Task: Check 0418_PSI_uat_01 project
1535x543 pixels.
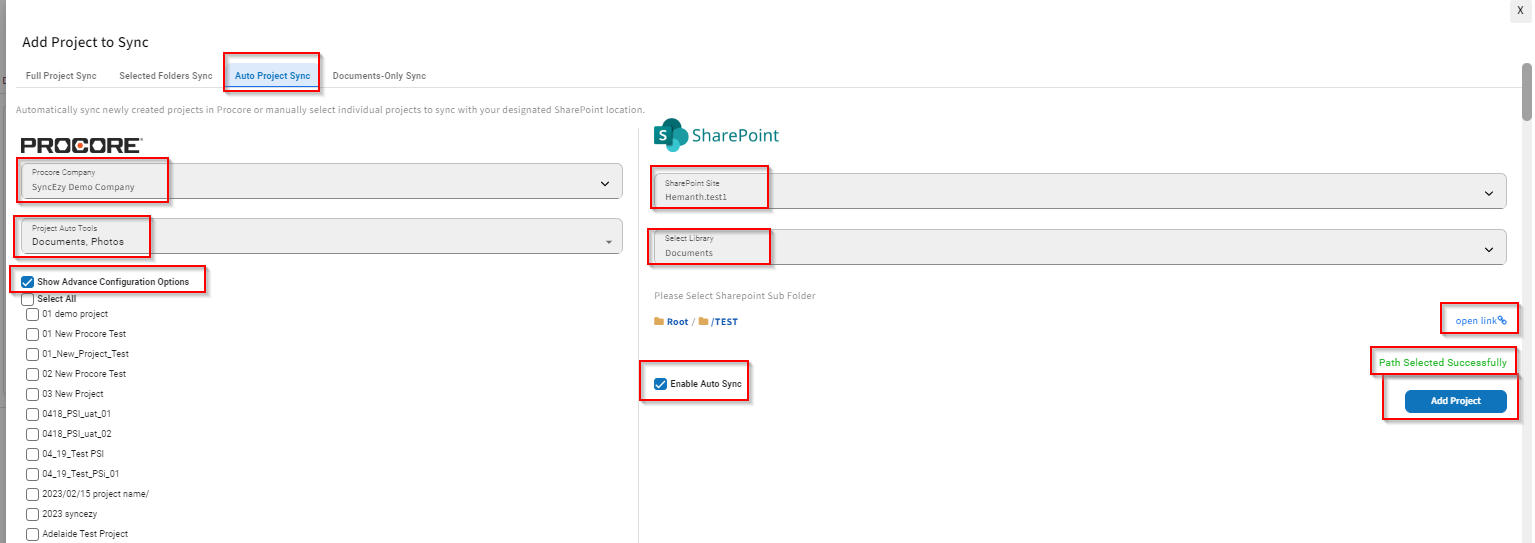Action: [33, 414]
